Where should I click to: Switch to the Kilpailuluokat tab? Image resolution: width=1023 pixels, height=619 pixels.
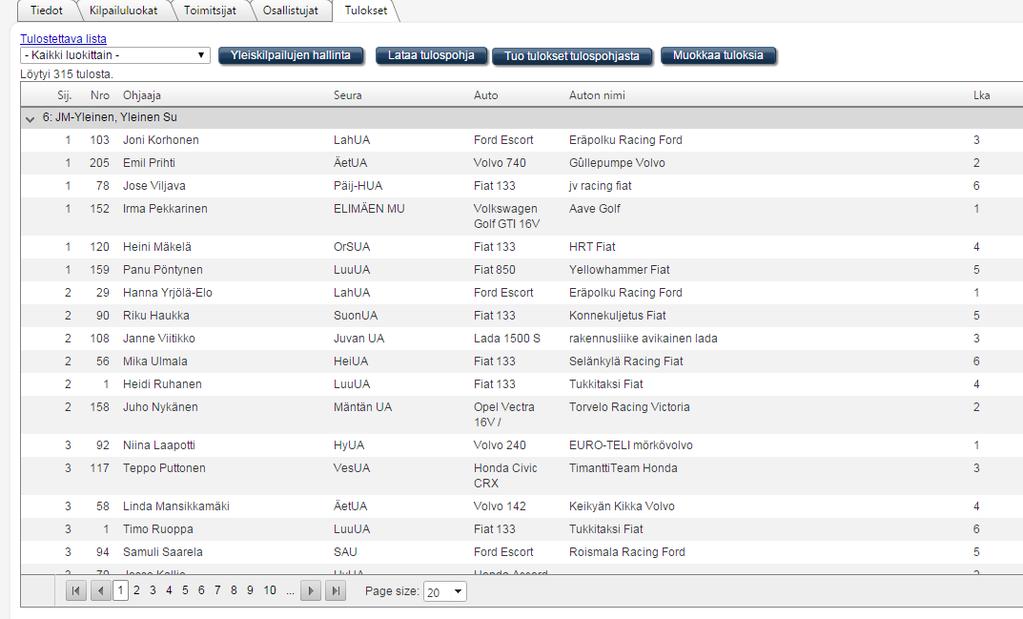tap(123, 10)
